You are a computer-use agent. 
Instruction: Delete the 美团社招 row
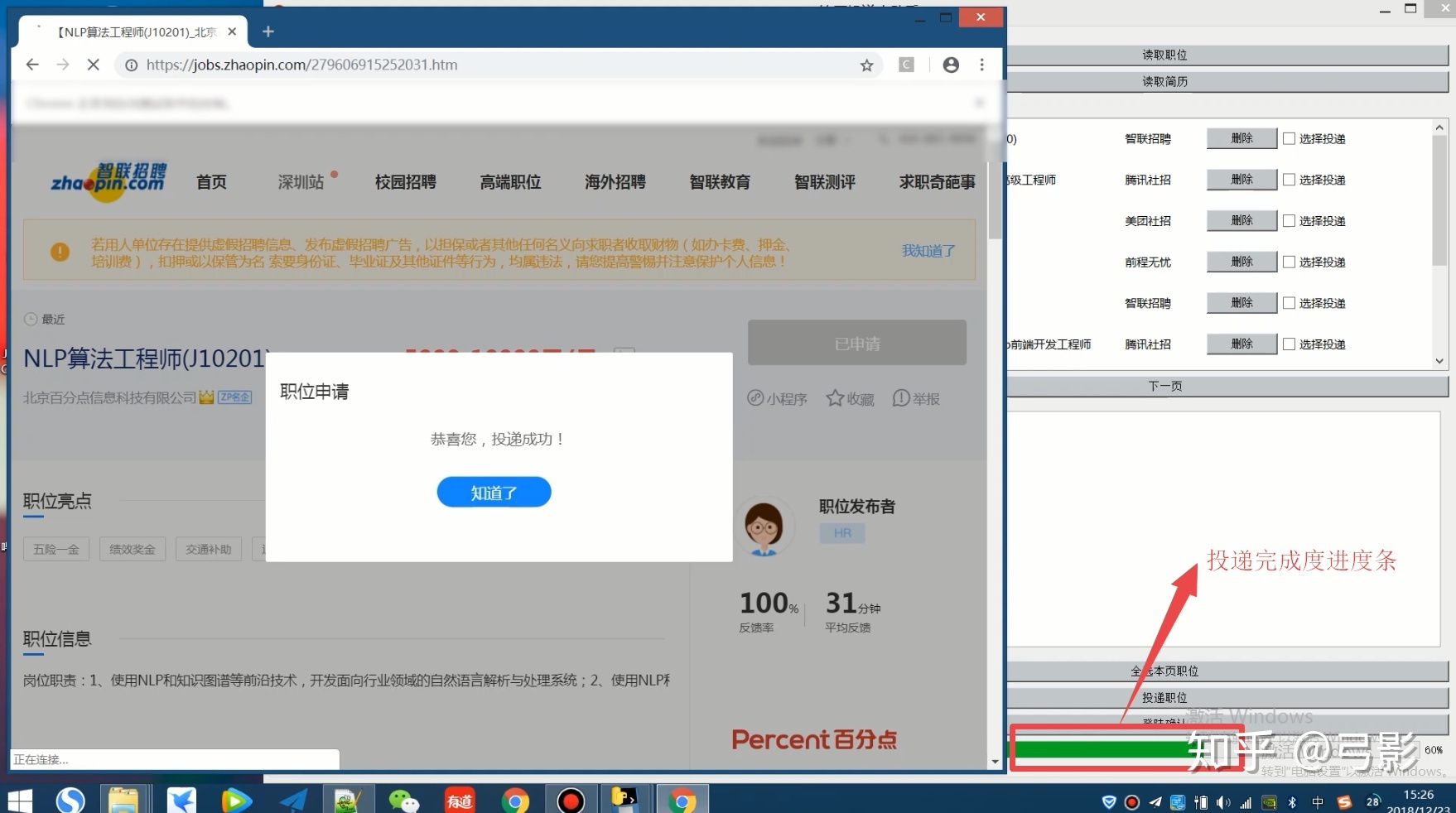tap(1241, 220)
